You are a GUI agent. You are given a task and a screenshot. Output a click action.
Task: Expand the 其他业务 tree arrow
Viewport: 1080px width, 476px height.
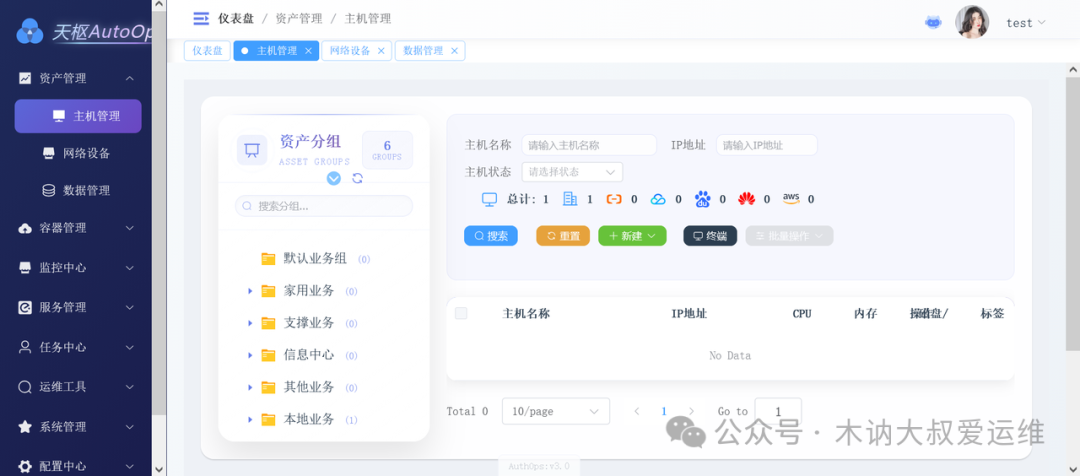(x=251, y=388)
